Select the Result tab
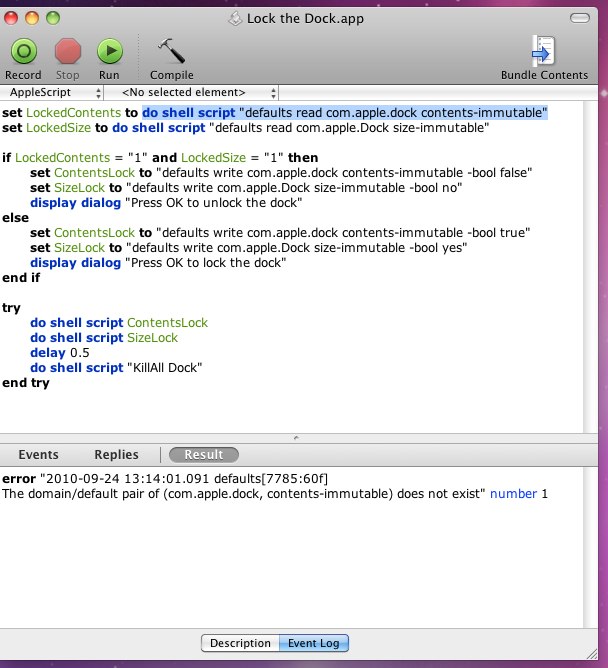This screenshot has width=608, height=668. coord(204,455)
